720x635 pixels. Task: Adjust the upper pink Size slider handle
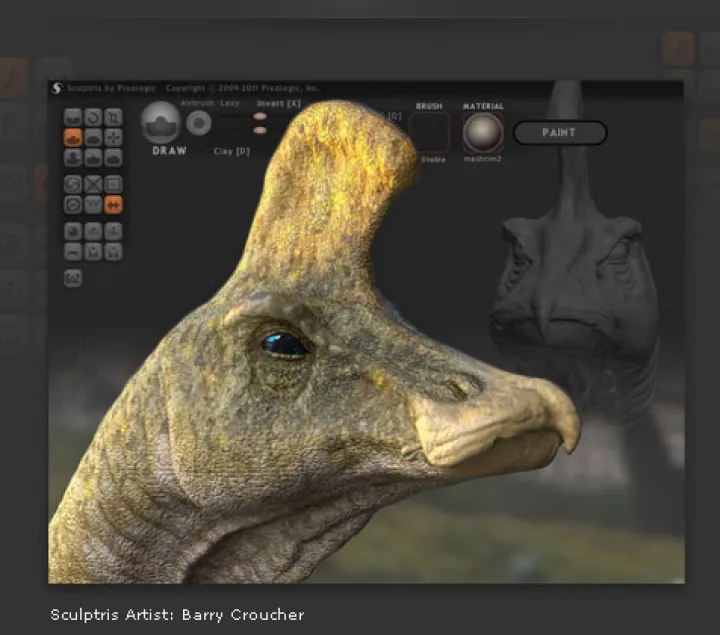[x=260, y=117]
